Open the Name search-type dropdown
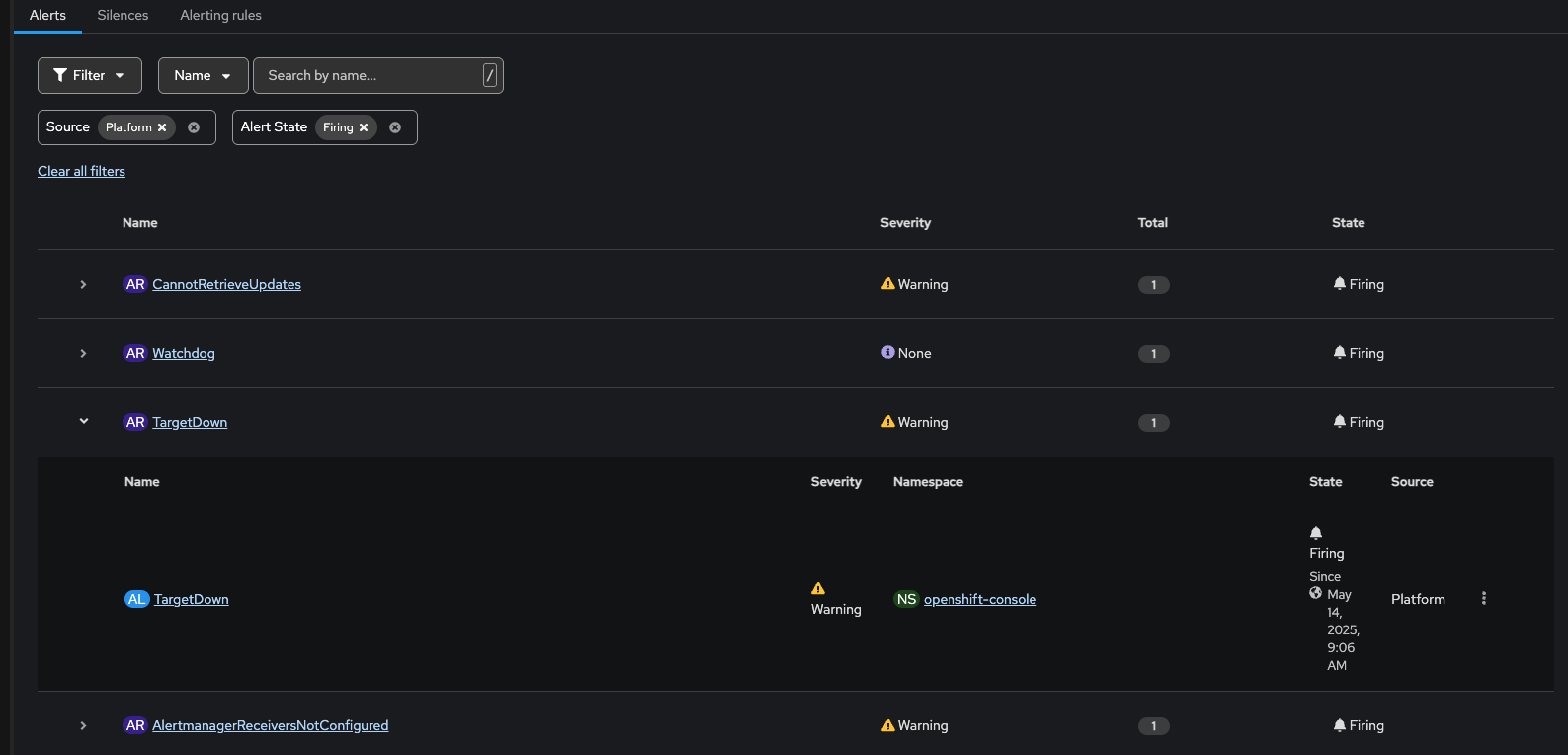 click(x=203, y=75)
